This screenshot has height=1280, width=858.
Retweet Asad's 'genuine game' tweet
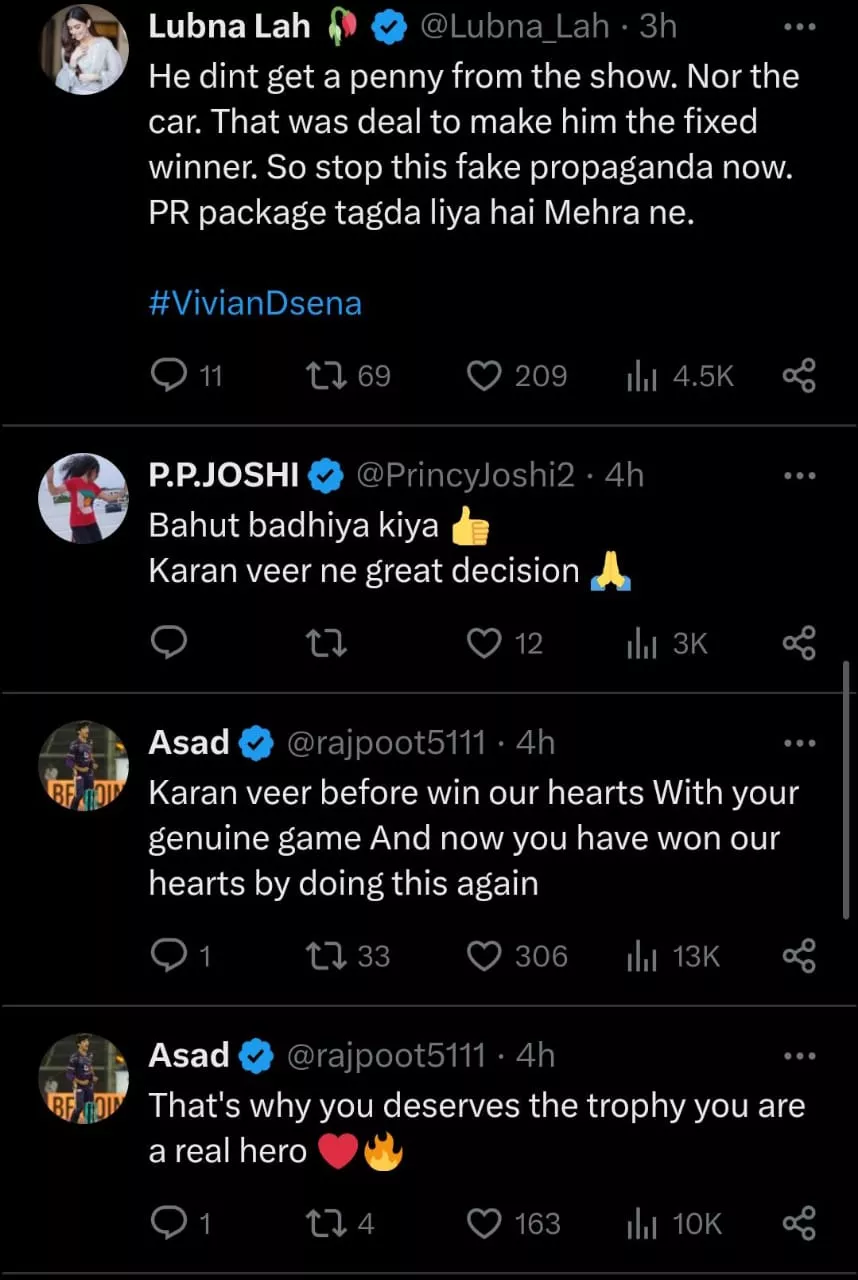[x=326, y=956]
